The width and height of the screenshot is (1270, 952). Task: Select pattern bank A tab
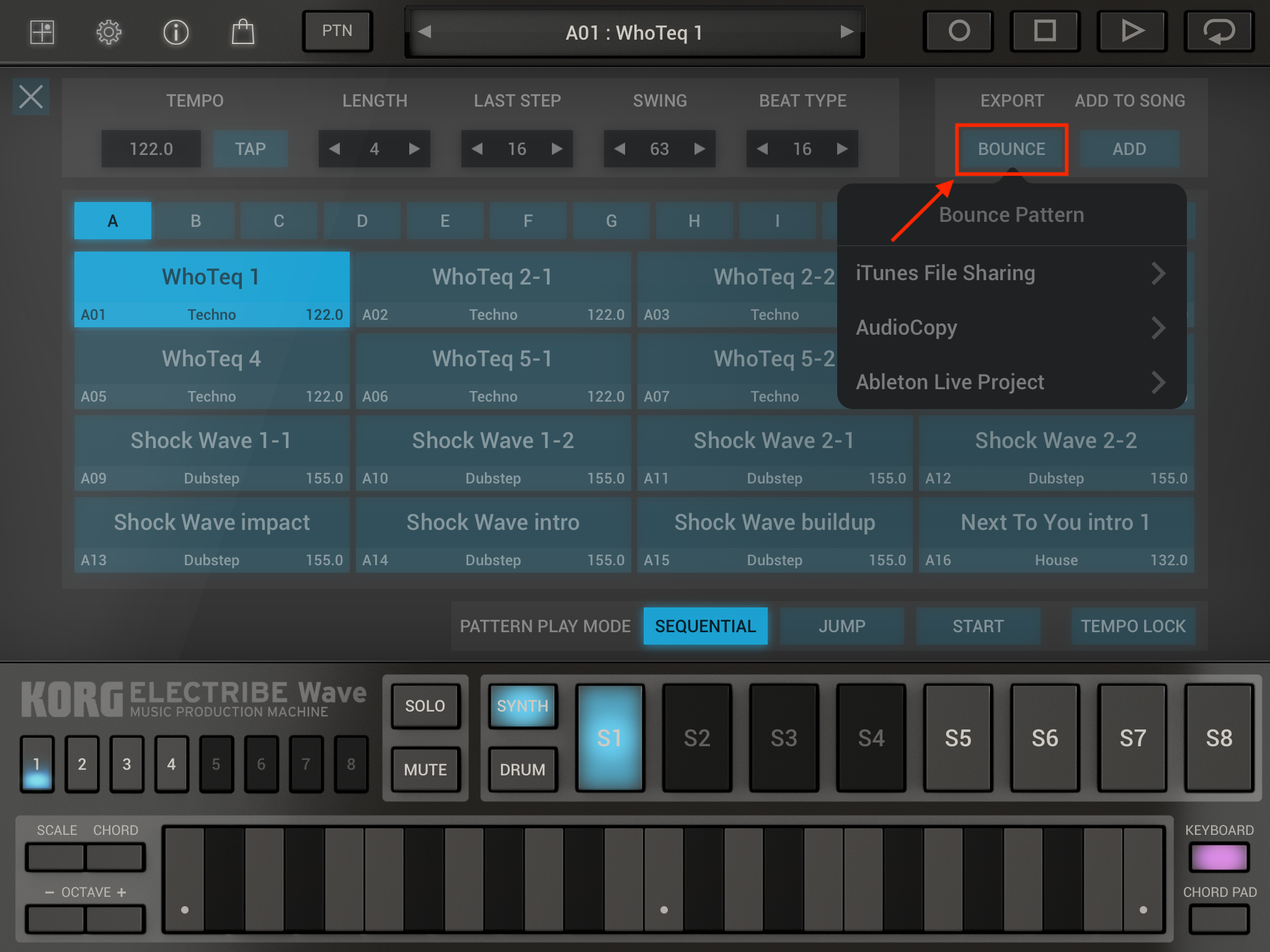(x=113, y=221)
